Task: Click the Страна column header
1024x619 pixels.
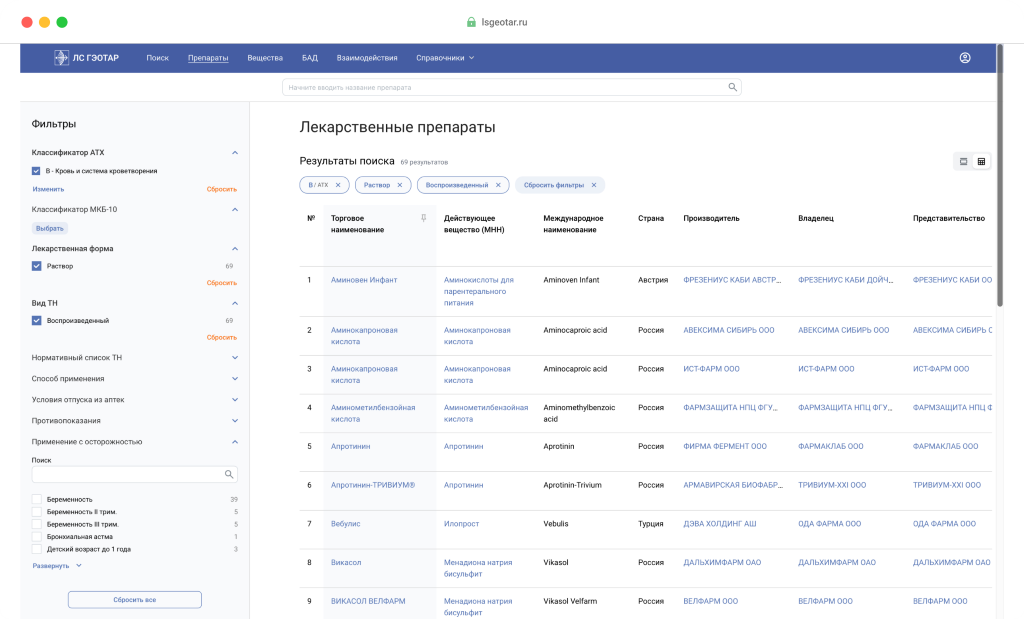Action: click(650, 219)
